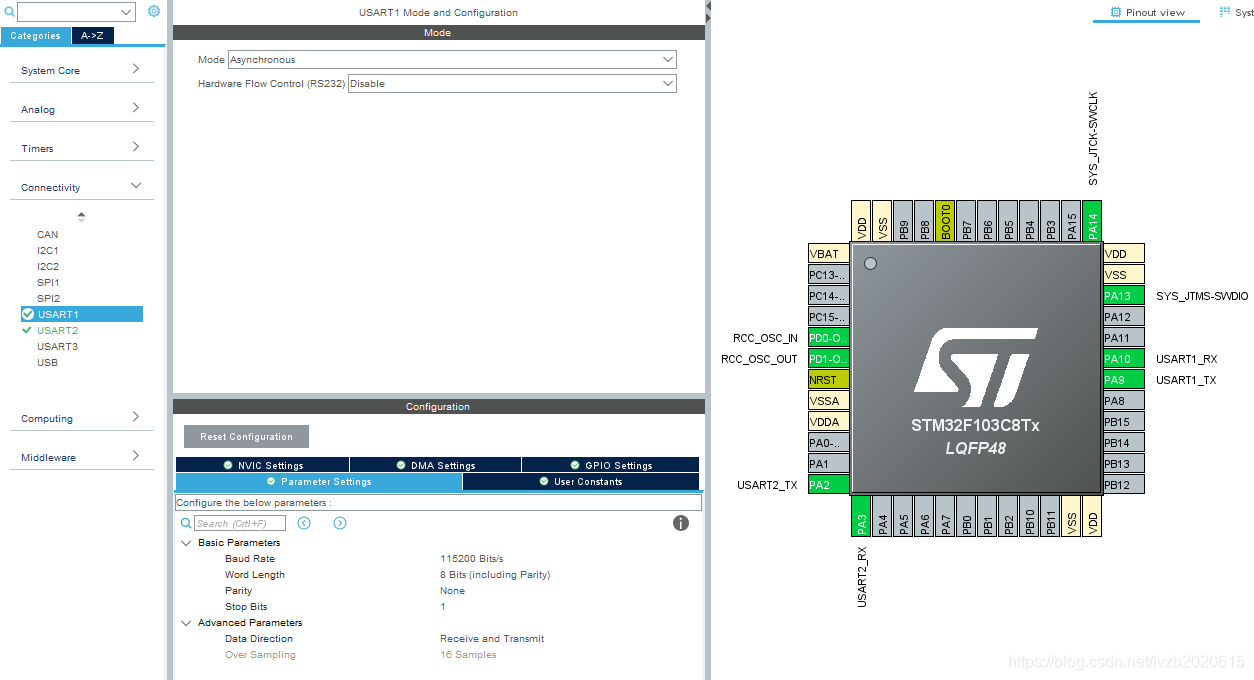Viewport: 1254px width, 680px height.
Task: Click the PD0-OSC_IN pin
Action: (x=828, y=338)
